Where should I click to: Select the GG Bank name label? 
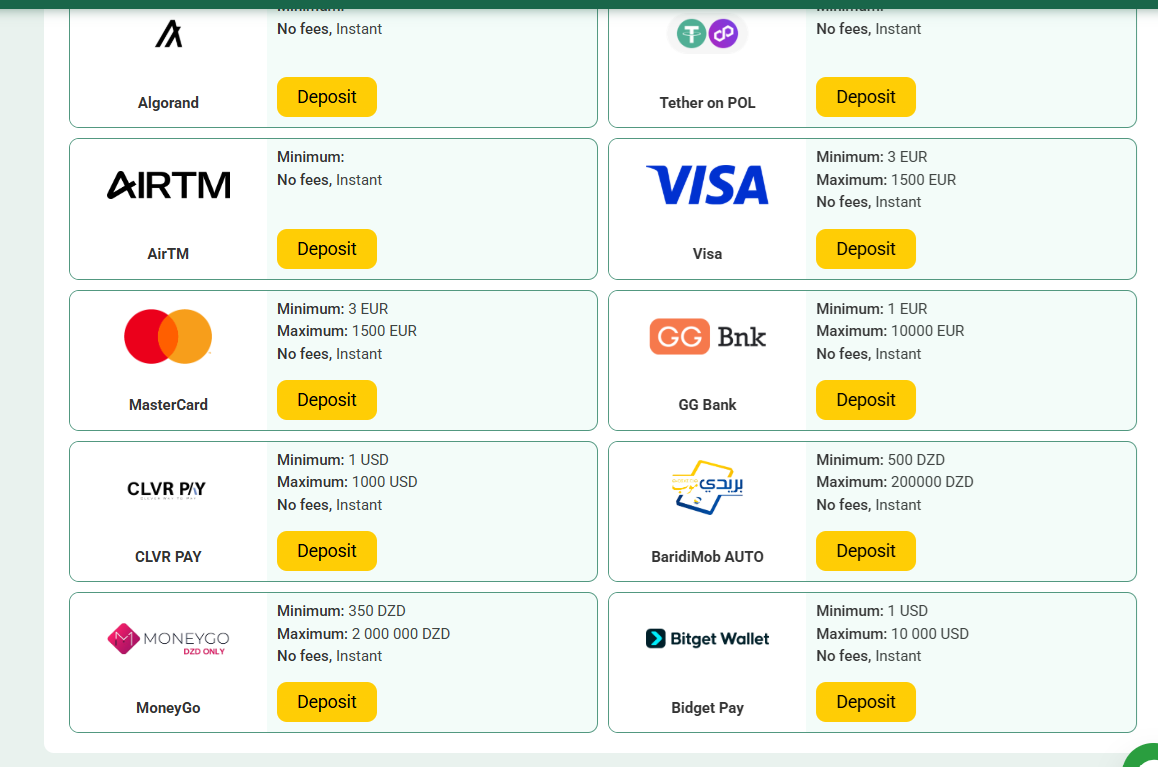point(708,405)
